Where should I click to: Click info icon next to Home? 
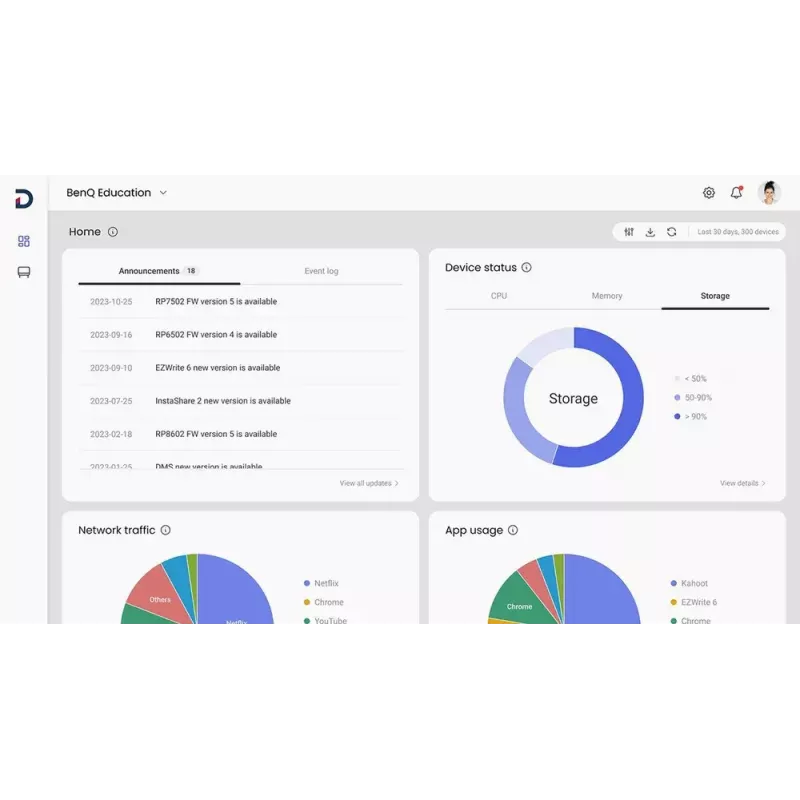point(113,232)
